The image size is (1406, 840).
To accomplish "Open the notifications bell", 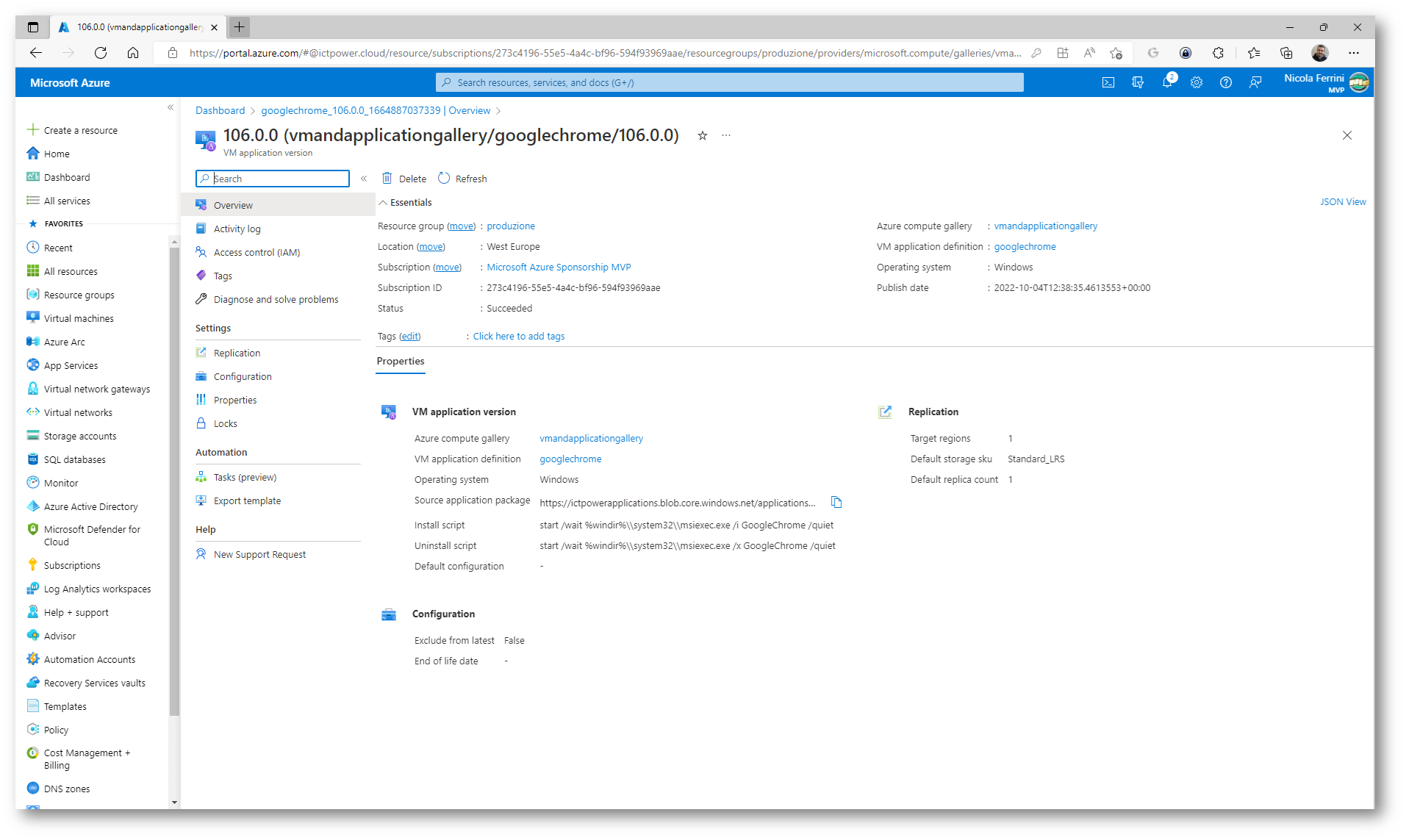I will pyautogui.click(x=1167, y=82).
